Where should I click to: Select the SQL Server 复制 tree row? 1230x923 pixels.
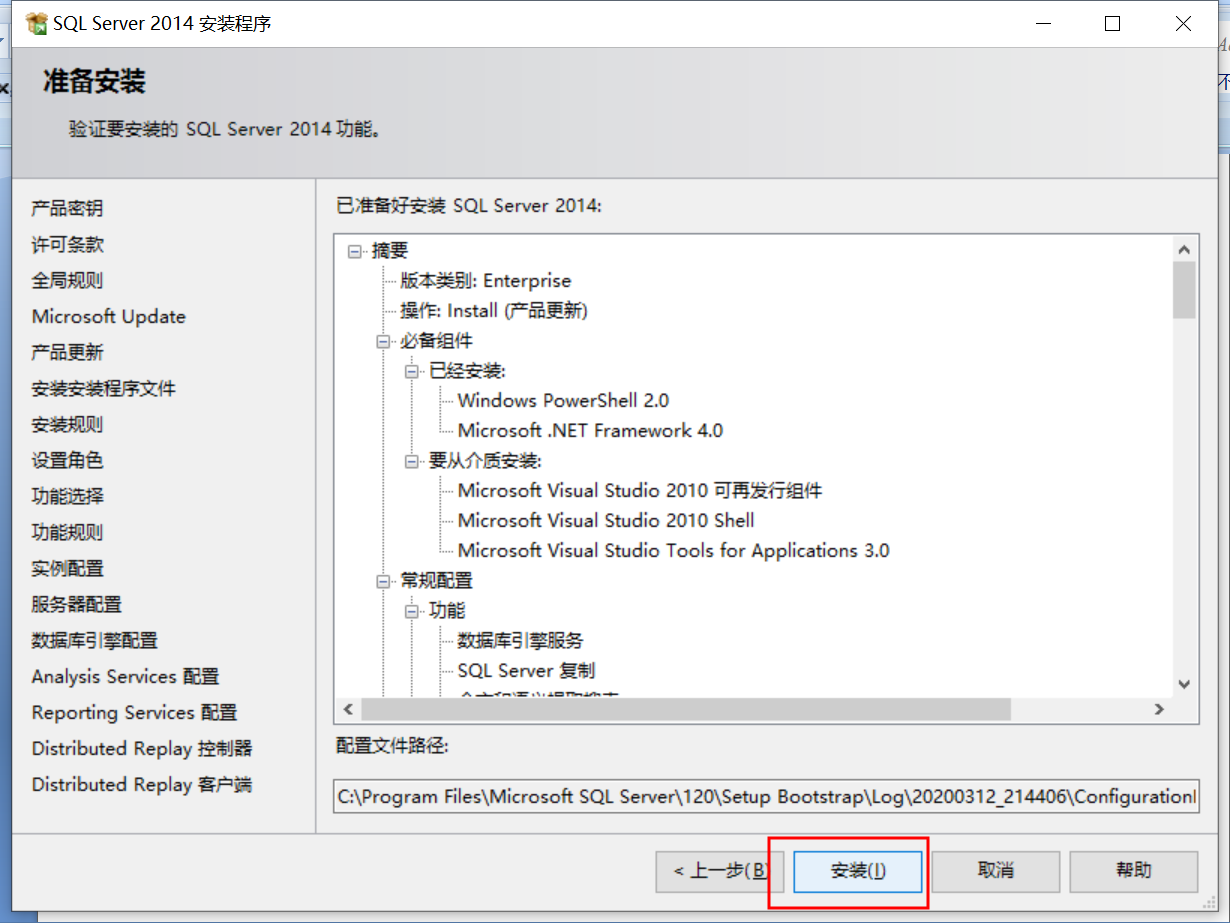click(527, 671)
